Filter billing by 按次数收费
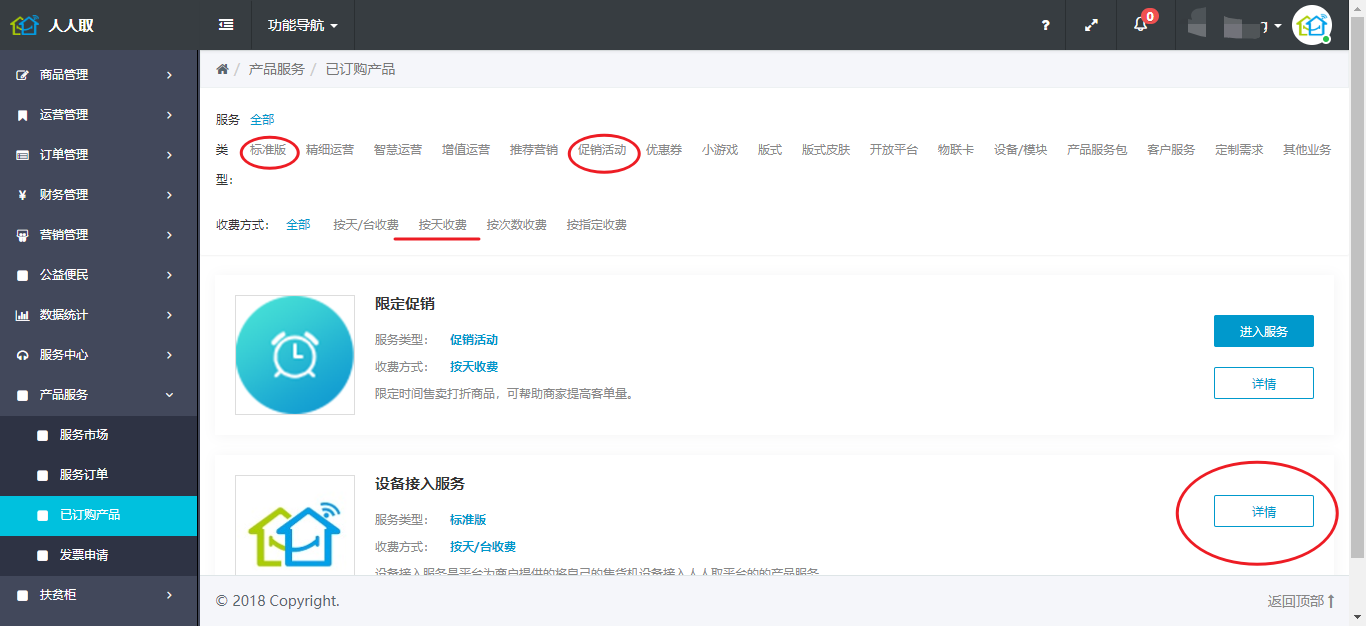1366x626 pixels. coord(517,225)
